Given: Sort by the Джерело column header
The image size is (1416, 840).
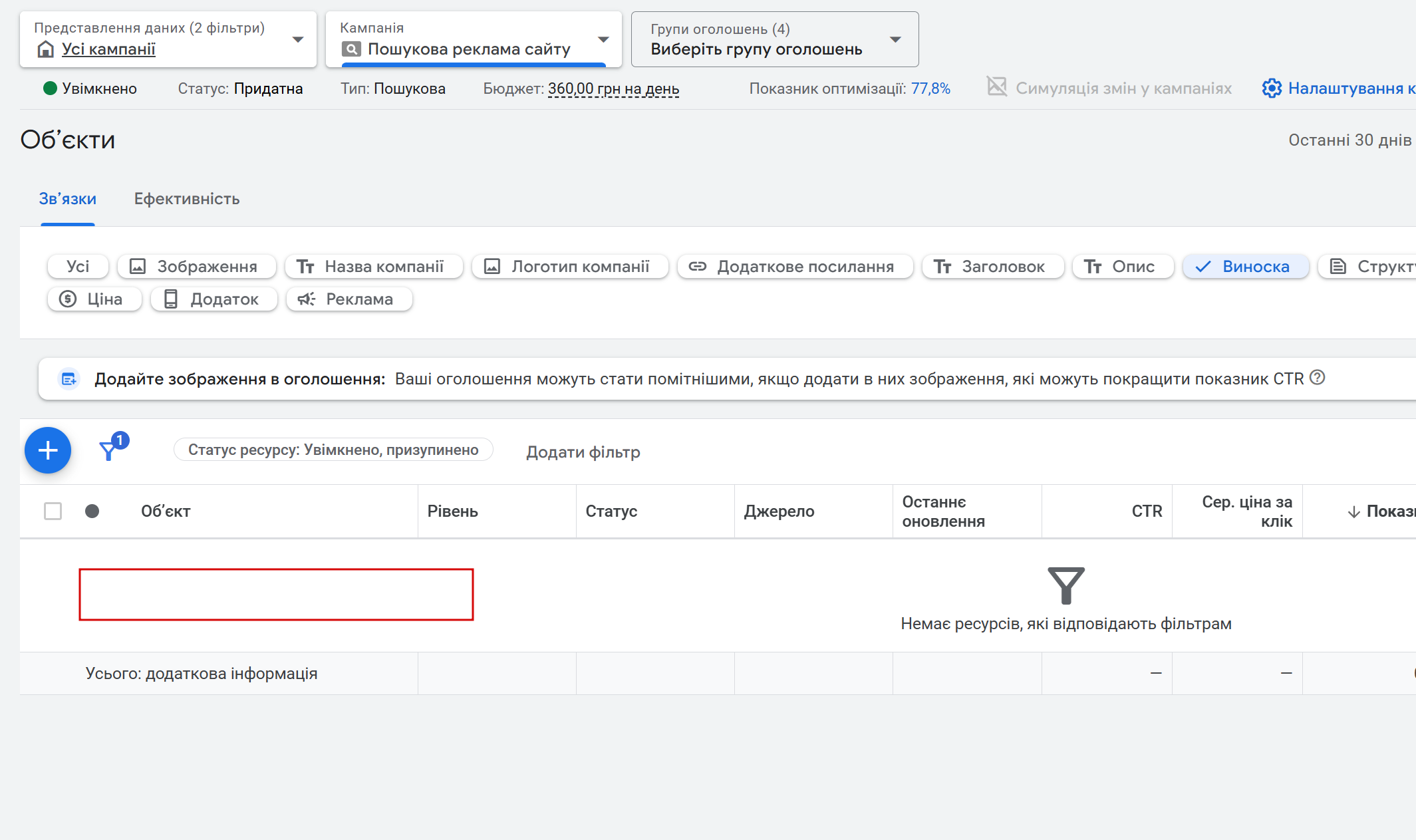Looking at the screenshot, I should click(779, 511).
